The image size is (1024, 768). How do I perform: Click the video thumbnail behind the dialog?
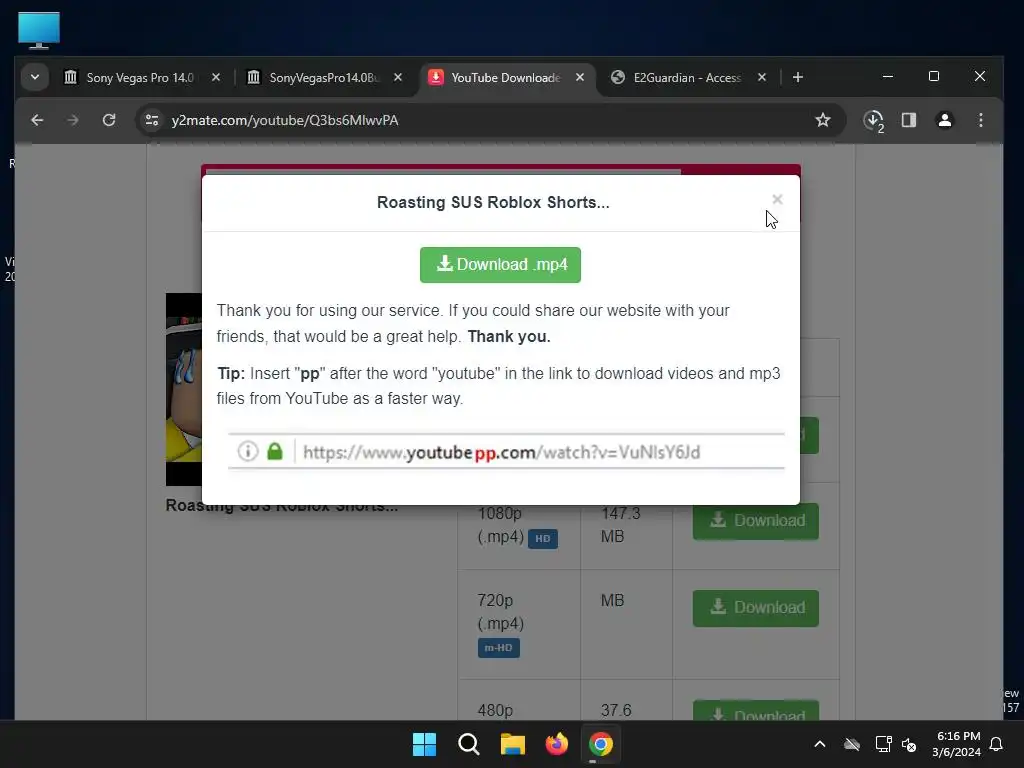(184, 389)
